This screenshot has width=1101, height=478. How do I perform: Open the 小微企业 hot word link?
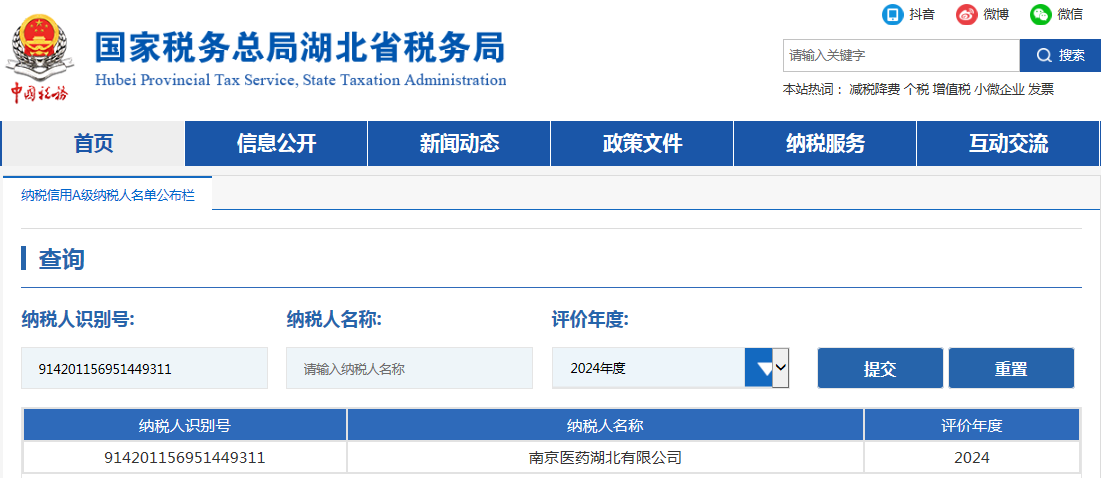[x=999, y=89]
